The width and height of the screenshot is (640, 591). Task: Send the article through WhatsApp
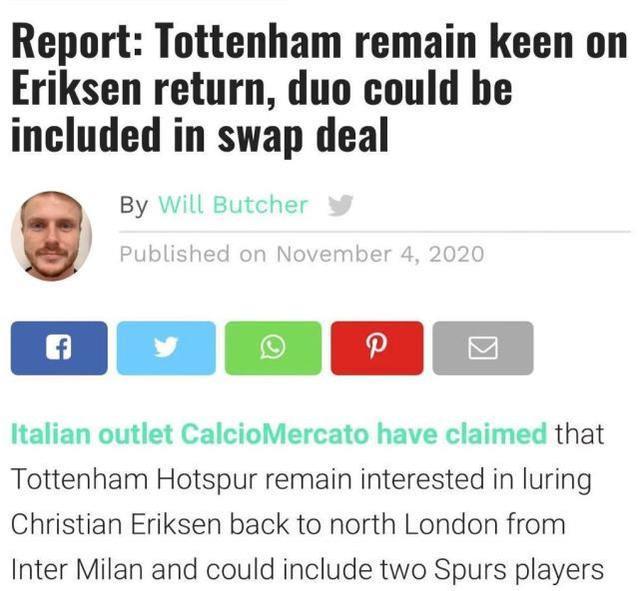(x=273, y=348)
